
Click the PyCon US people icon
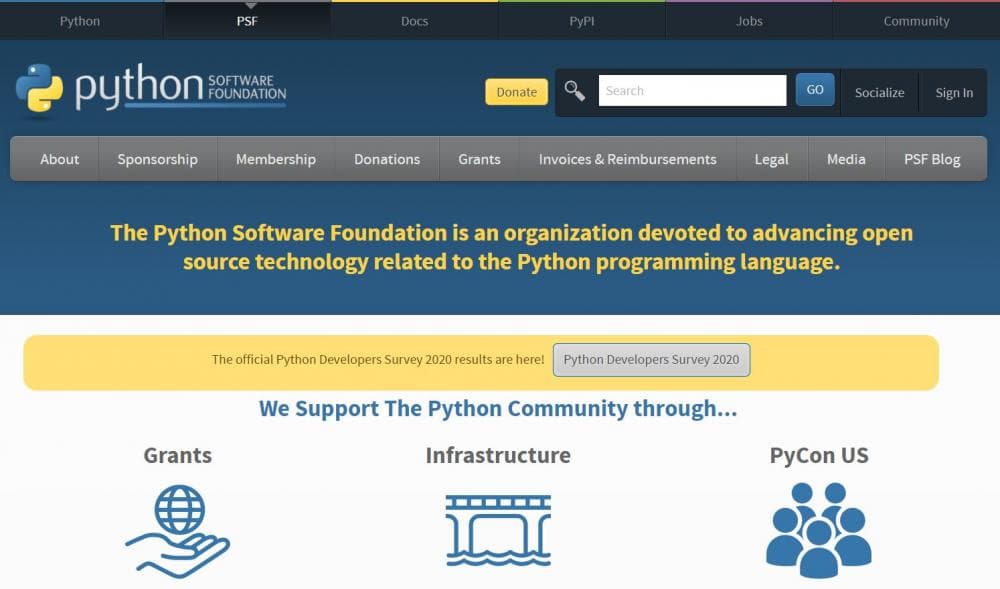click(818, 529)
